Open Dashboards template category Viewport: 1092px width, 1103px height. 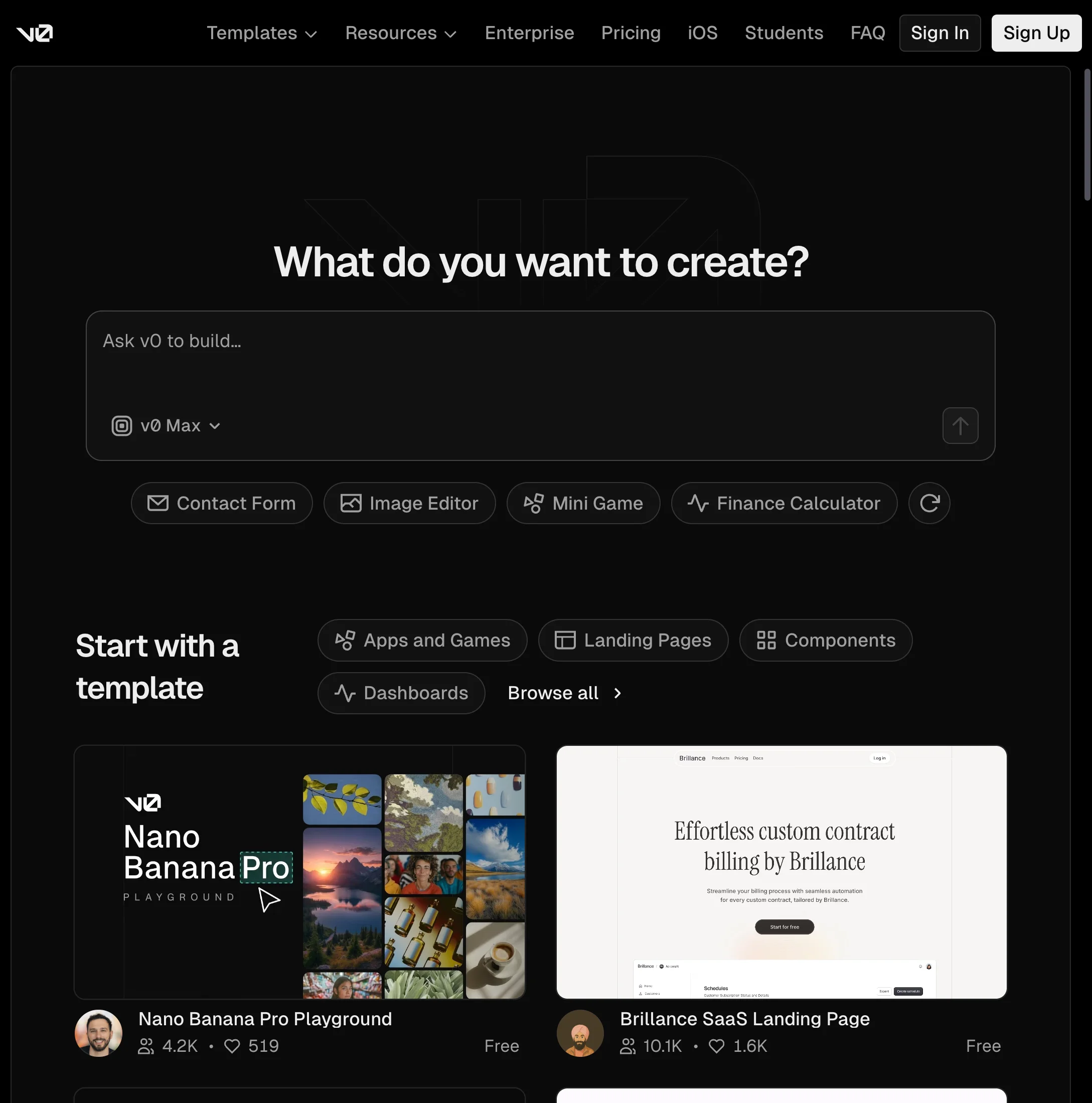point(401,693)
